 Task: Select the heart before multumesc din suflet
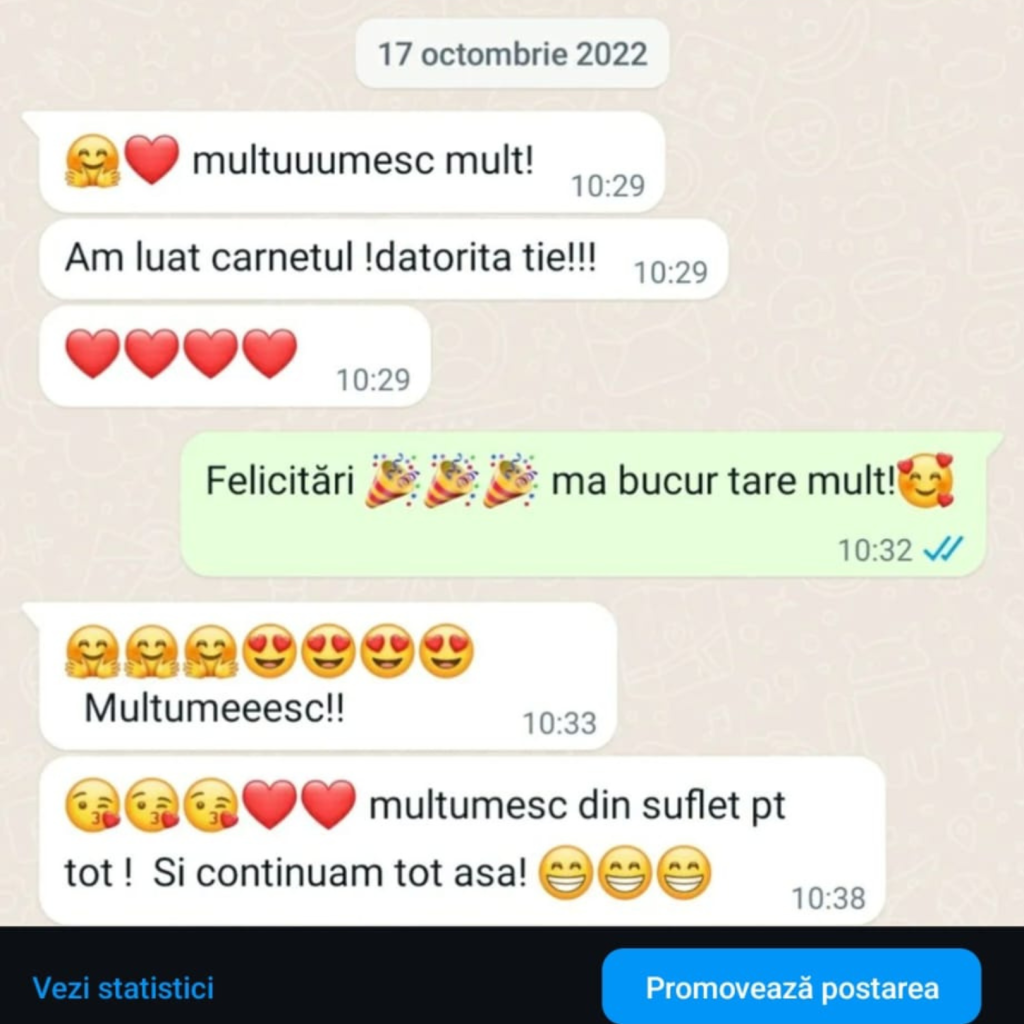coord(328,805)
